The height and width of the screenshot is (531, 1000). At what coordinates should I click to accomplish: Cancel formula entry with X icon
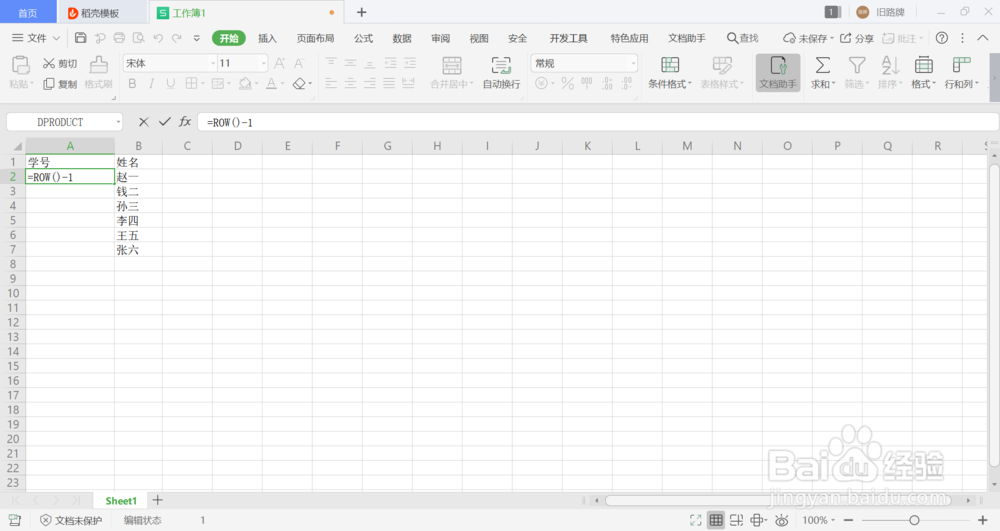coord(143,122)
